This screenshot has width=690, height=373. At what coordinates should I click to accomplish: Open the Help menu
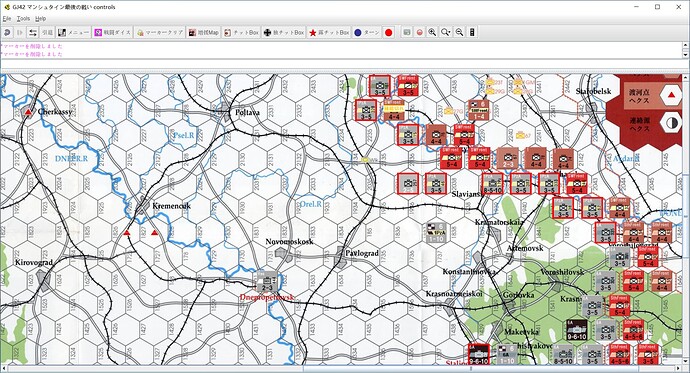[40, 18]
